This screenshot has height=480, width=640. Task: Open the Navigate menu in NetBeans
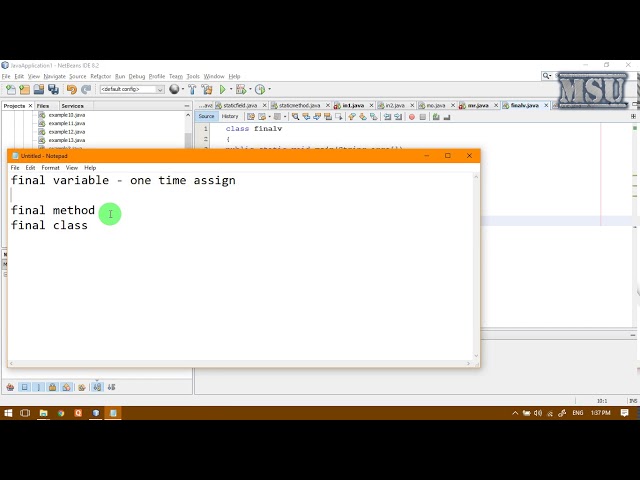[x=54, y=76]
